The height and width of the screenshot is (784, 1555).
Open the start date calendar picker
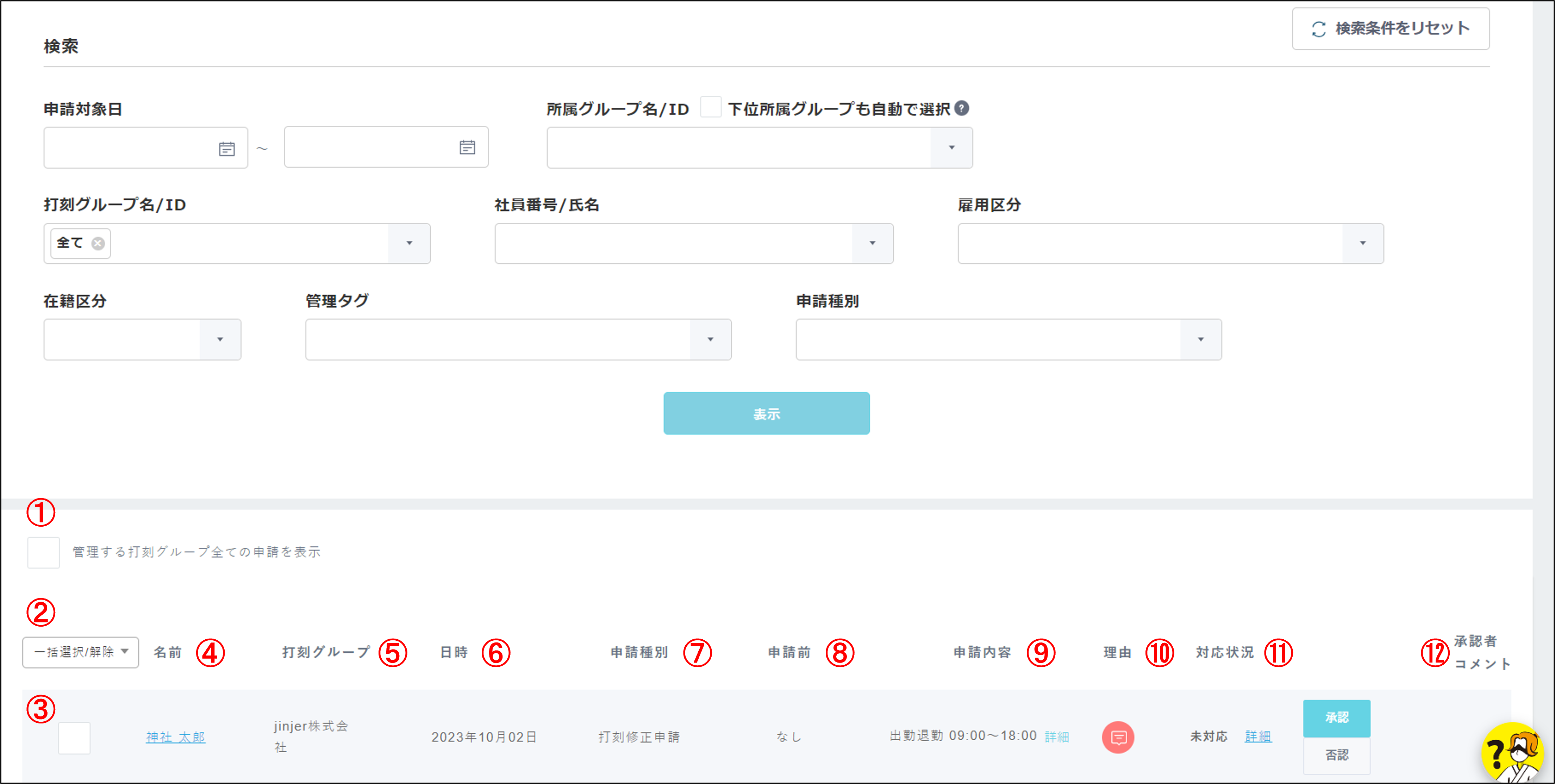click(x=226, y=149)
